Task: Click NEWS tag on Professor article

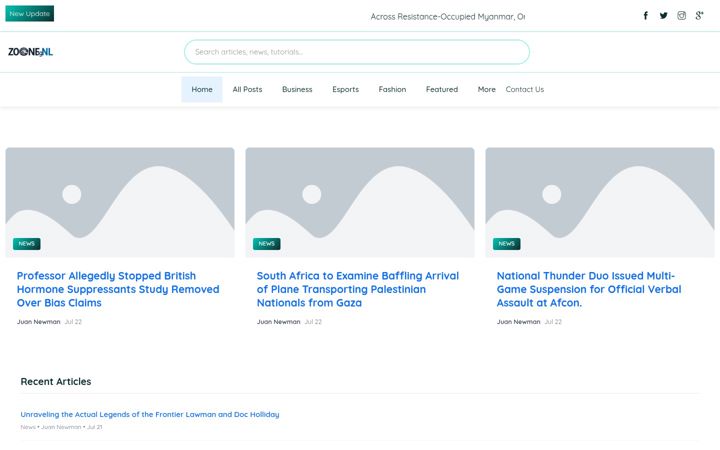Action: click(27, 244)
